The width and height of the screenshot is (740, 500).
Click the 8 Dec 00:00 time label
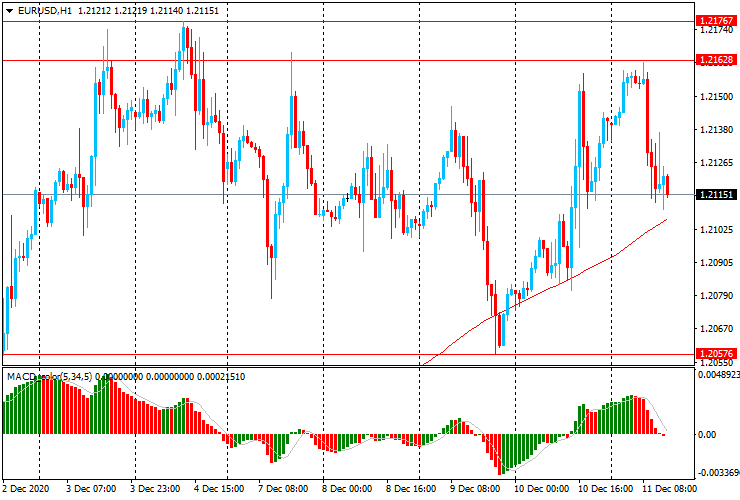point(347,488)
